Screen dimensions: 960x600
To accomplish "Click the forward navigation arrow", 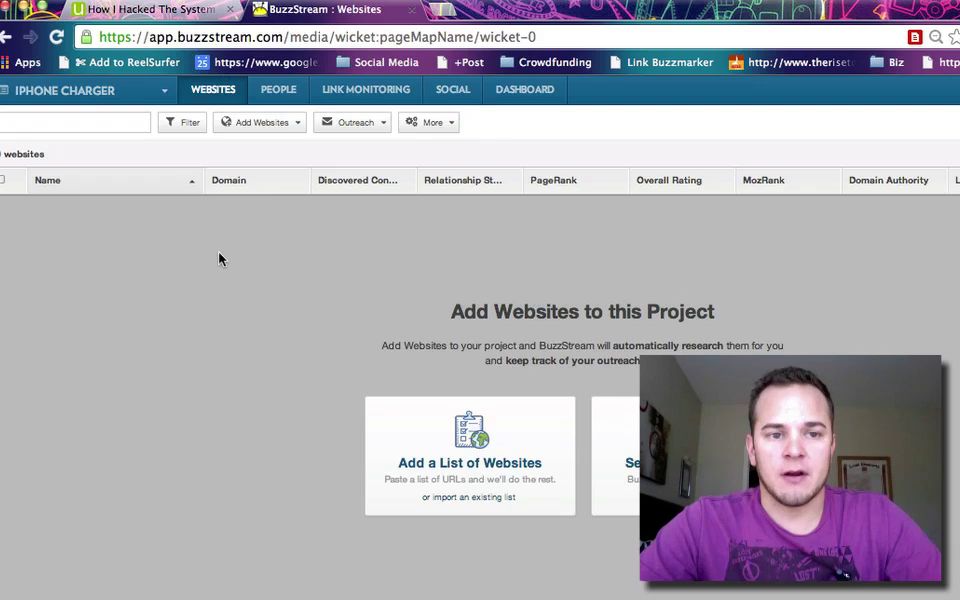I will pos(31,37).
